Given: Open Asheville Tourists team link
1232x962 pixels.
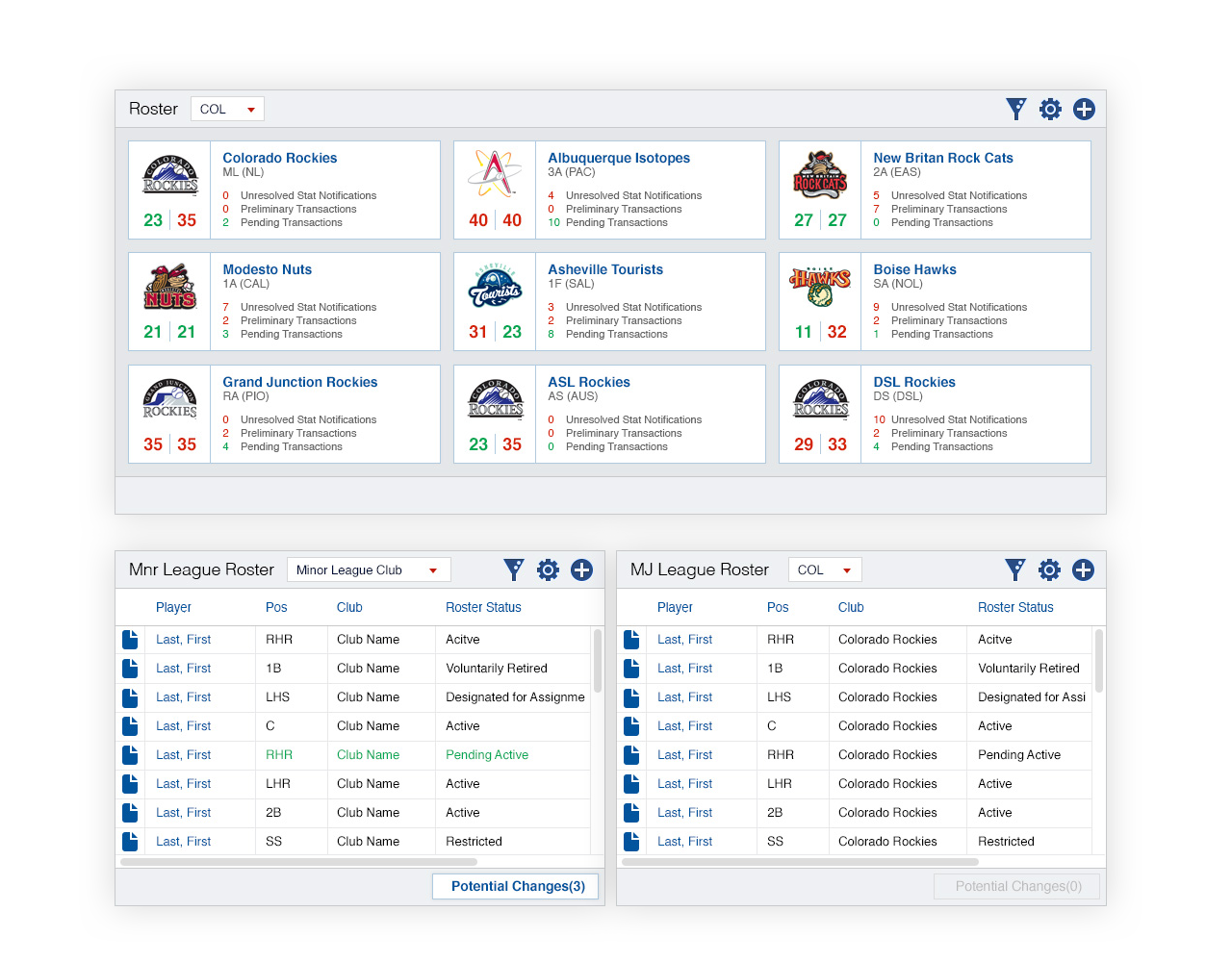Looking at the screenshot, I should pos(605,269).
